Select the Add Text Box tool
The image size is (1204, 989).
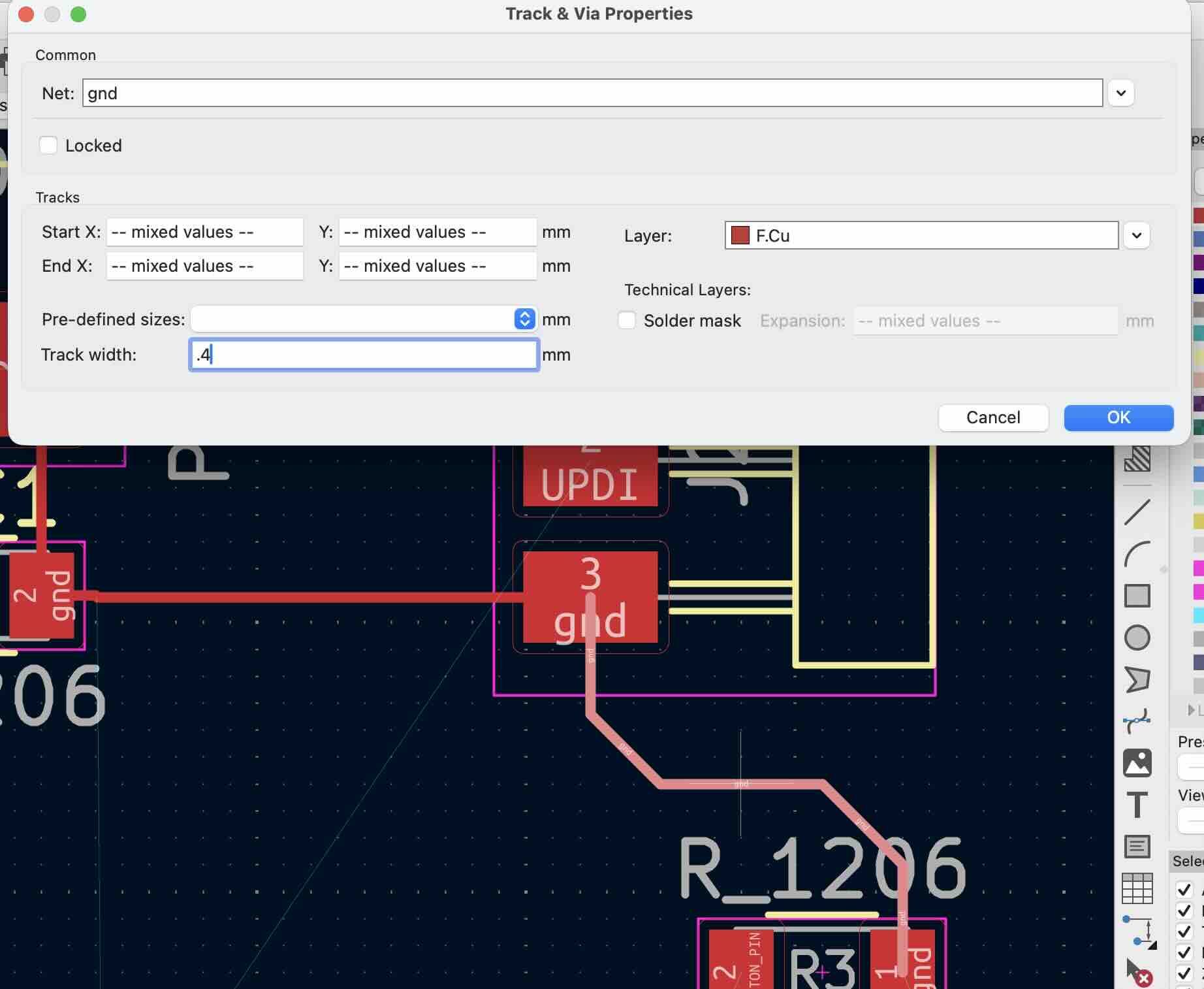coord(1137,847)
